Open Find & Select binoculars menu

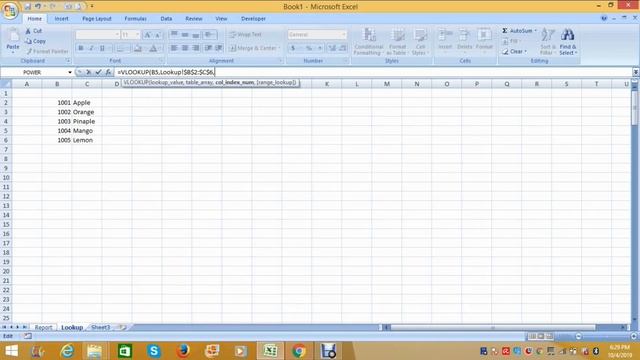point(567,41)
